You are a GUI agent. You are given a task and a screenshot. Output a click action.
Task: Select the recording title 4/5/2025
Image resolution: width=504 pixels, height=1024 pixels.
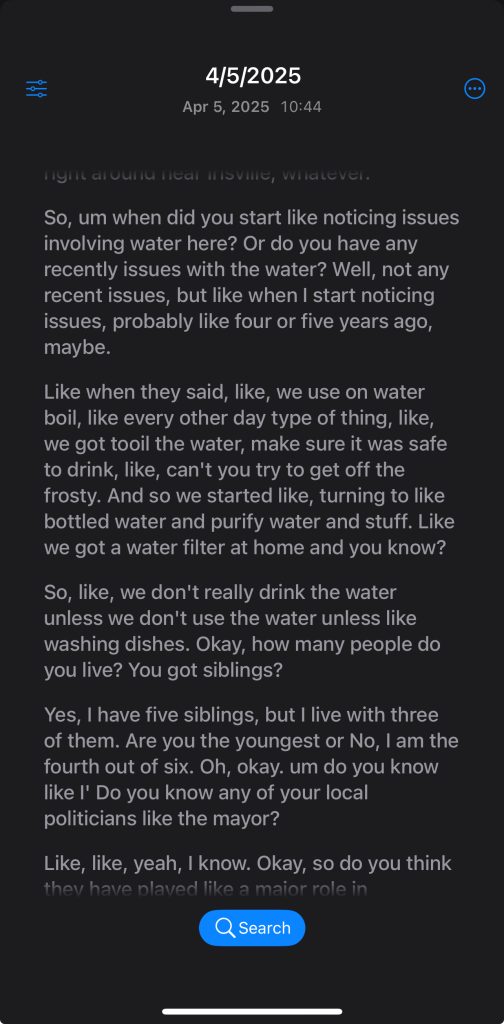pos(253,76)
